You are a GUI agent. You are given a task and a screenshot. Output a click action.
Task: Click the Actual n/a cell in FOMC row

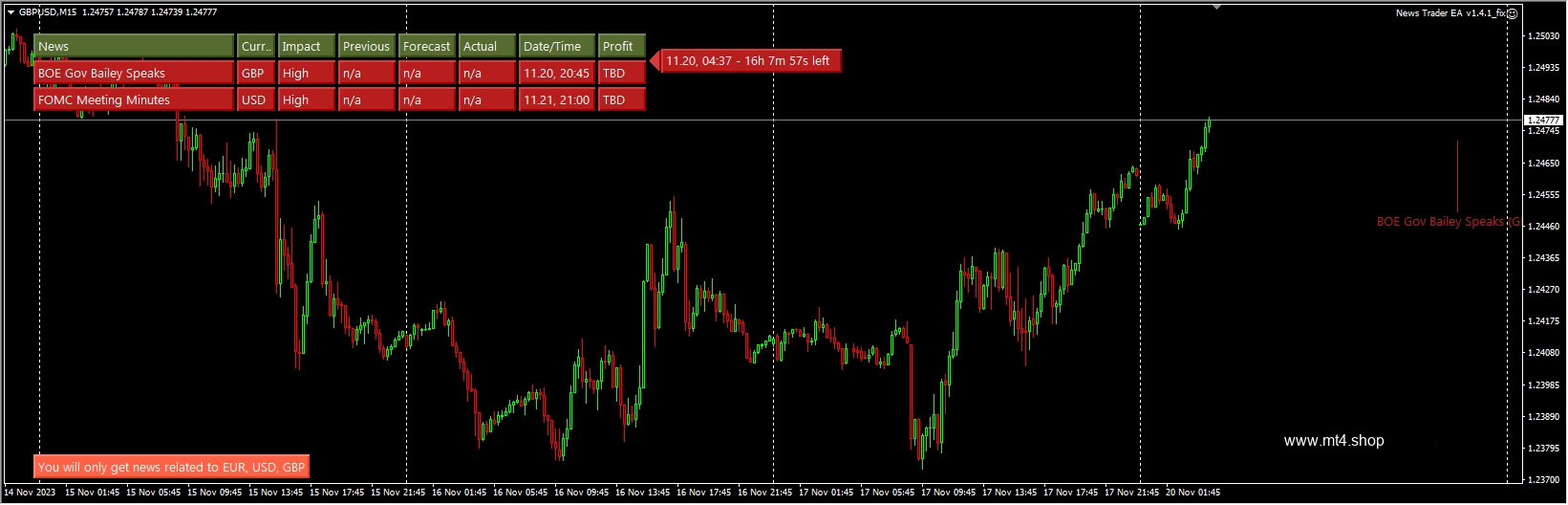coord(486,99)
